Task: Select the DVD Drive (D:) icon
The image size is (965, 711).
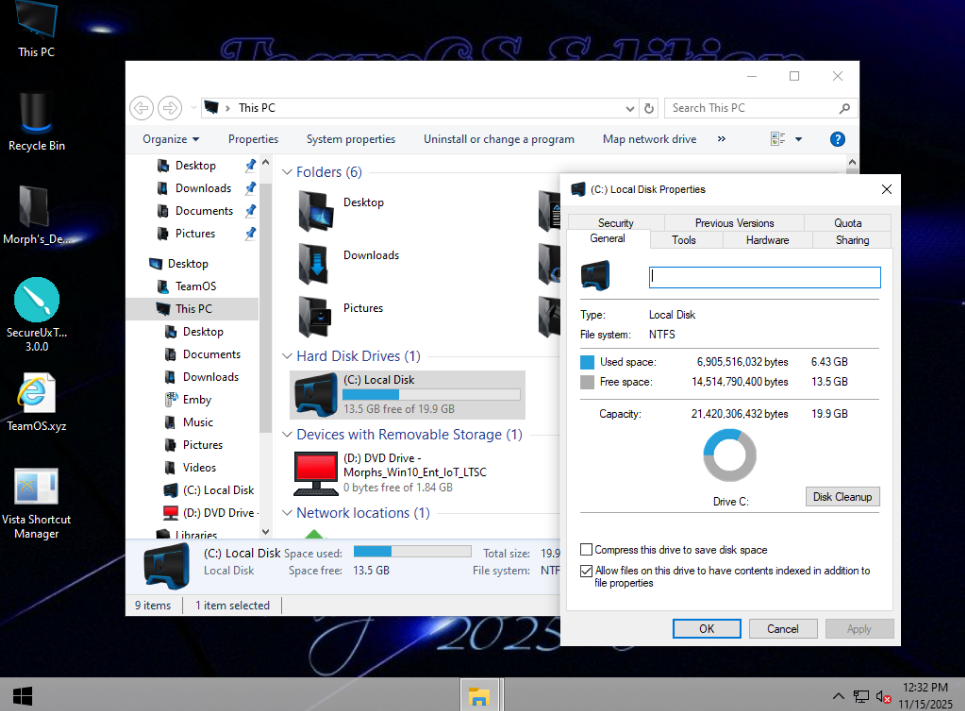Action: [316, 472]
